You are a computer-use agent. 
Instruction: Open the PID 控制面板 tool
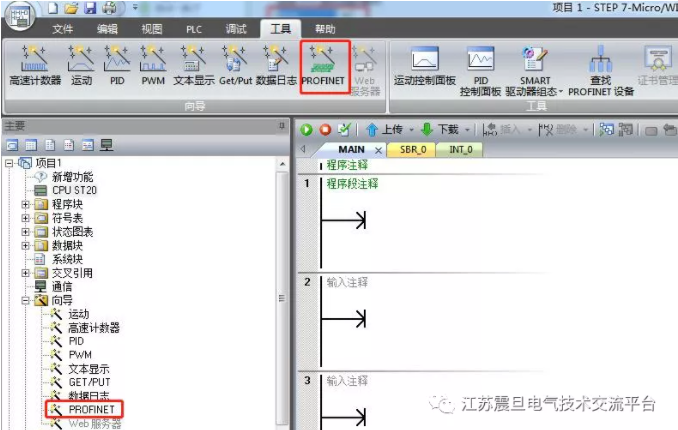coord(480,71)
